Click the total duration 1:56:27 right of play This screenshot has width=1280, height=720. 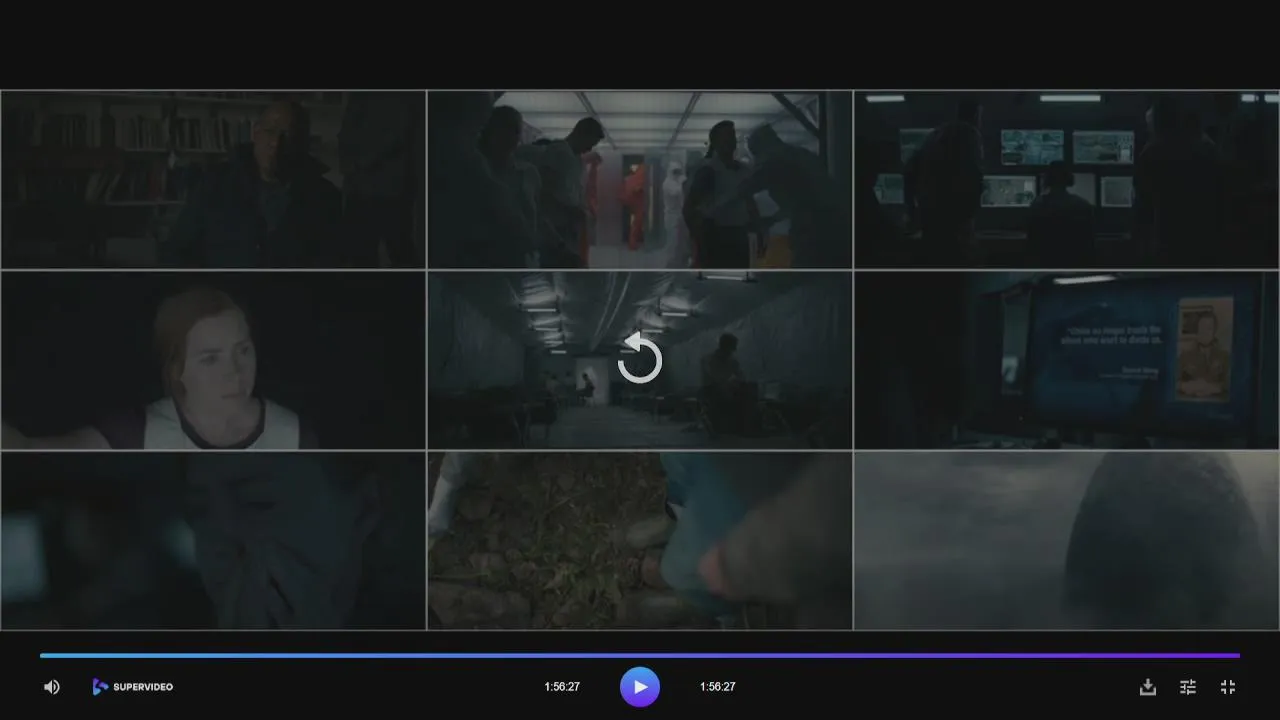(718, 687)
